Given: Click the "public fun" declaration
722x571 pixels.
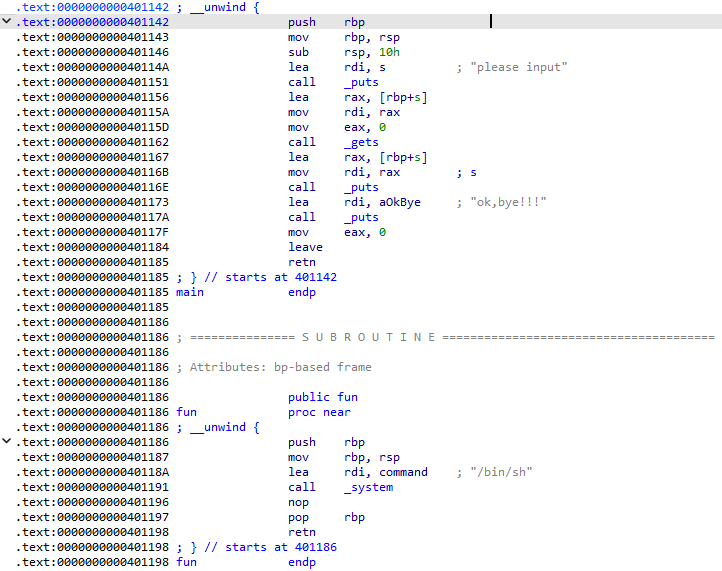Looking at the screenshot, I should point(322,397).
